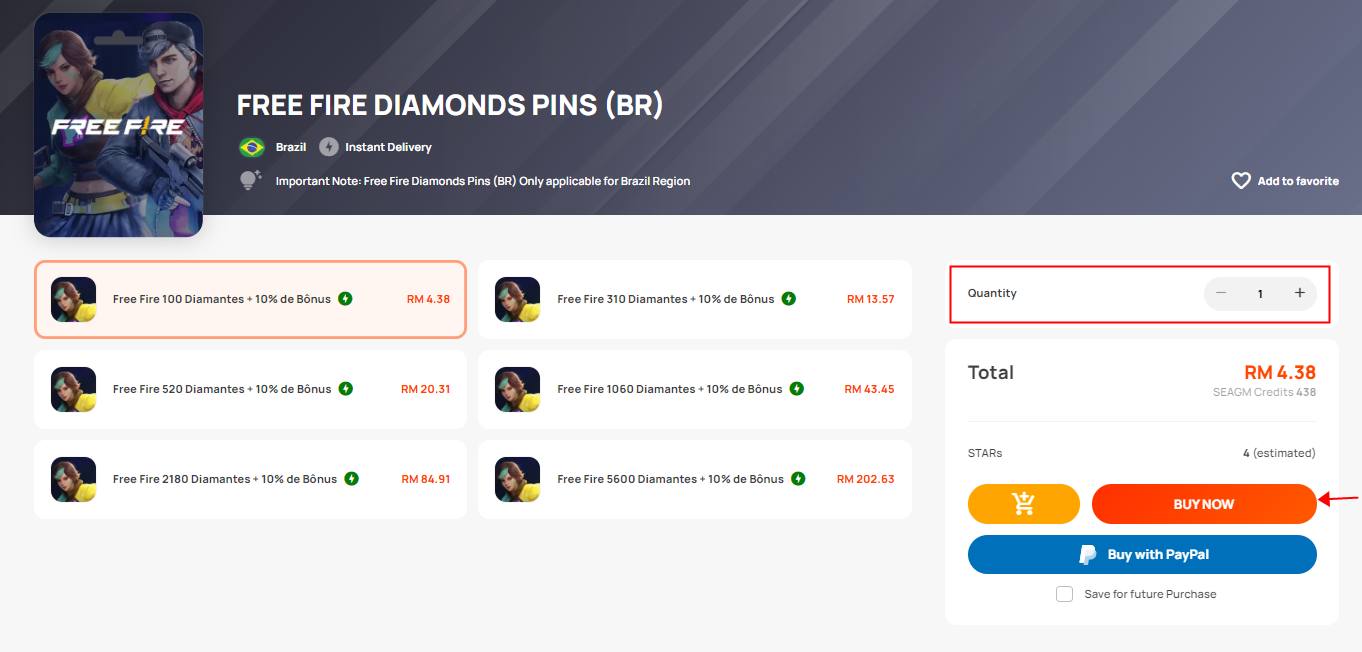Click thumbnail of the 5600 Diamantes item
The height and width of the screenshot is (652, 1362).
point(518,480)
